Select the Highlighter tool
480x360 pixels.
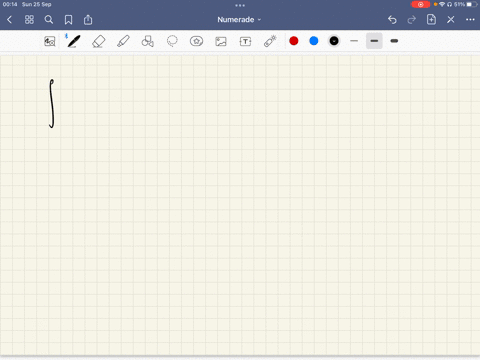(123, 41)
